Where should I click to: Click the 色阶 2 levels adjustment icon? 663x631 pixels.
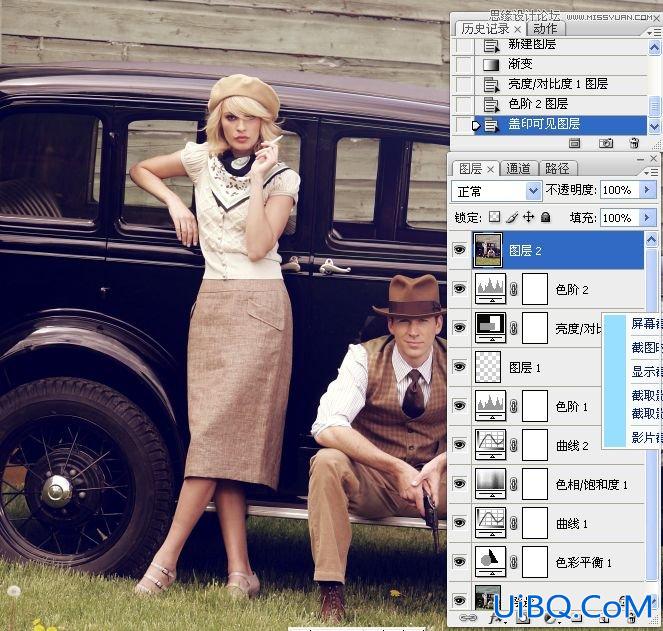490,289
